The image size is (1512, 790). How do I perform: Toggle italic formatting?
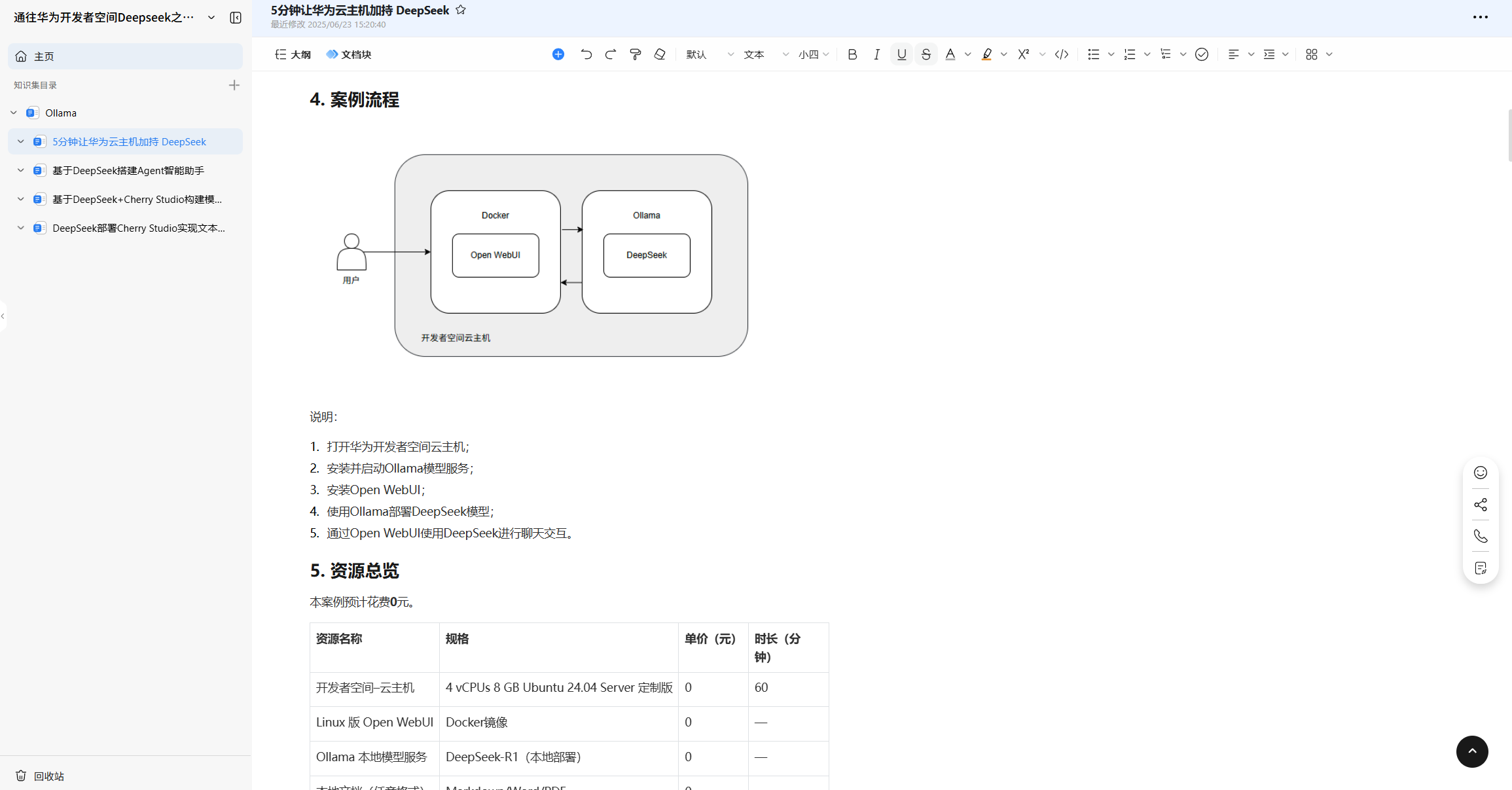click(x=876, y=54)
